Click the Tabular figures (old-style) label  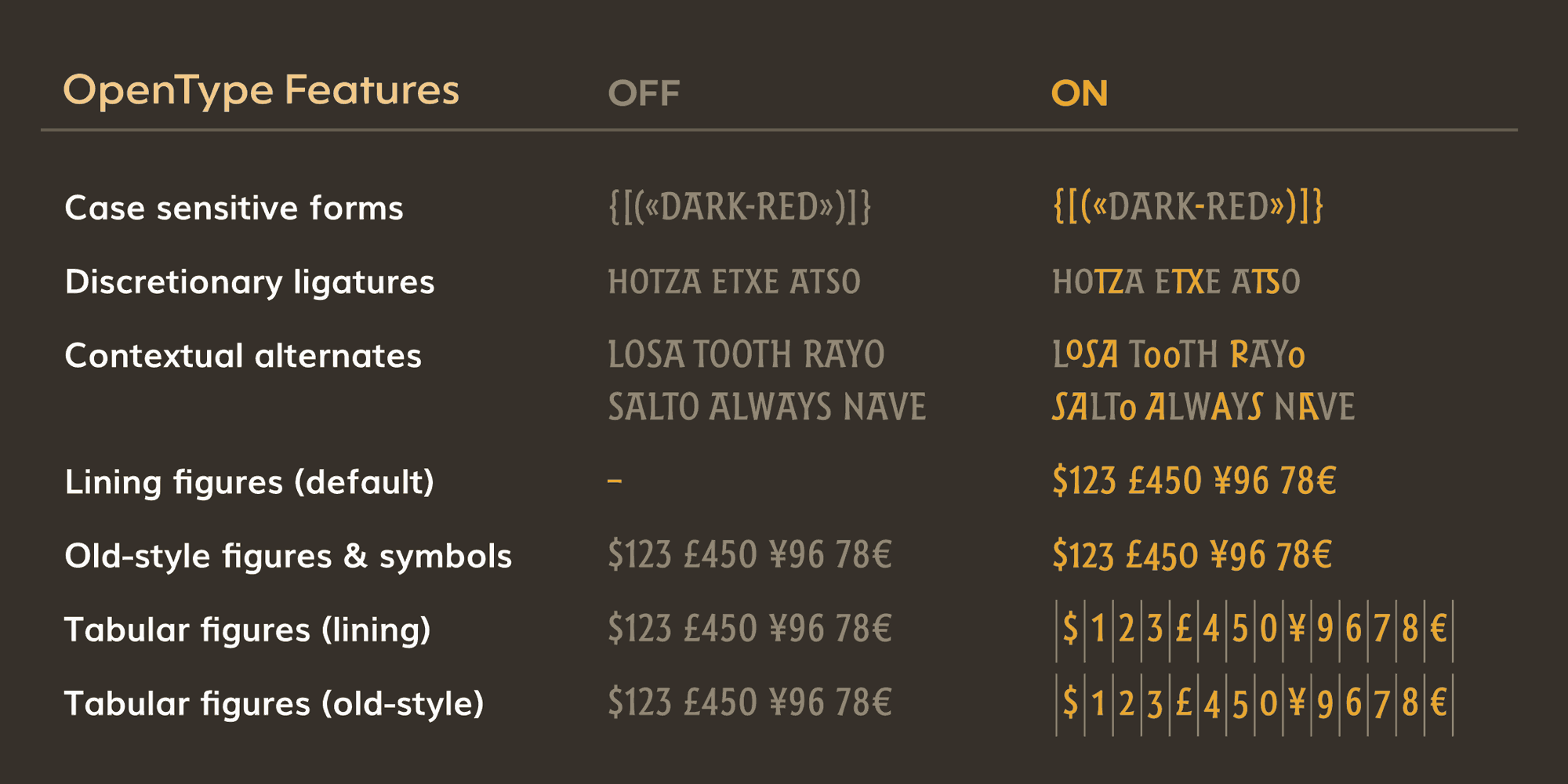click(x=274, y=703)
